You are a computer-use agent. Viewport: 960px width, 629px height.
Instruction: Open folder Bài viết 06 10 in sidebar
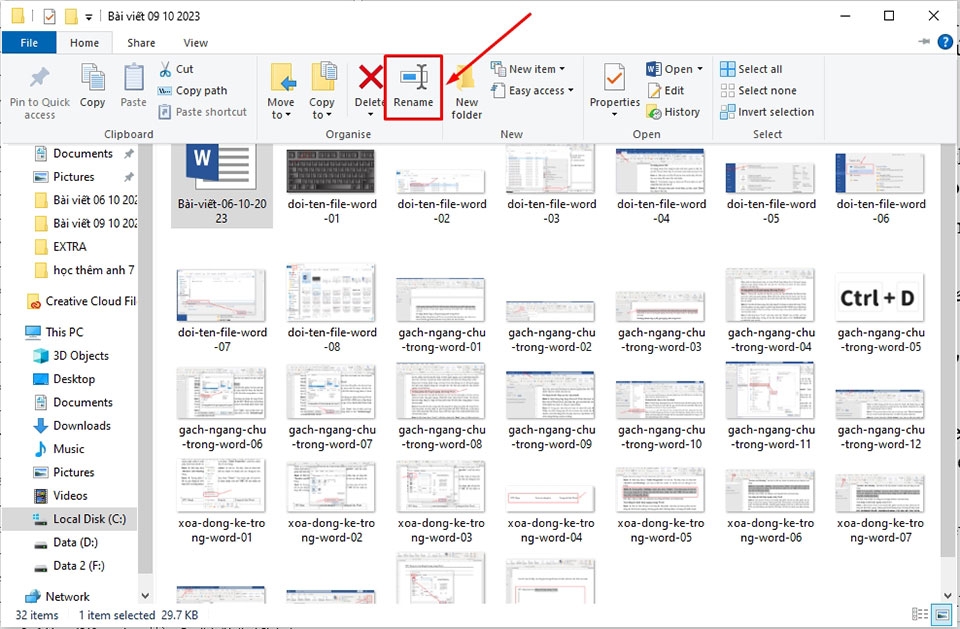(x=86, y=200)
